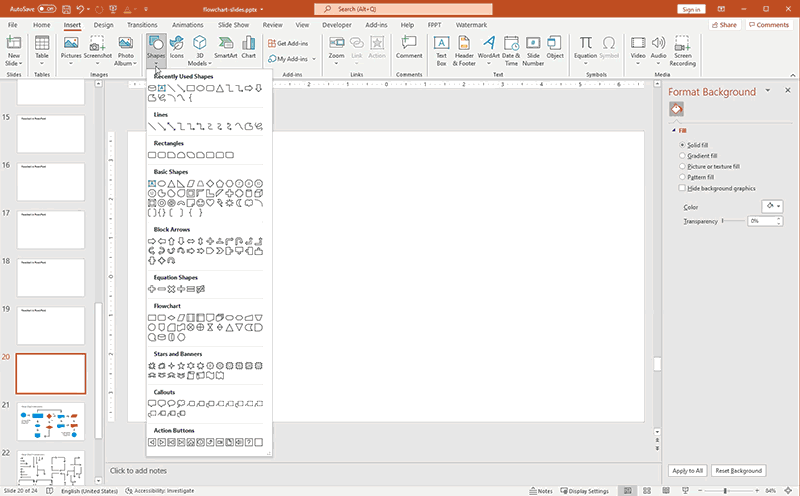Click the Icons button in ribbon
The width and height of the screenshot is (800, 496).
(x=177, y=47)
